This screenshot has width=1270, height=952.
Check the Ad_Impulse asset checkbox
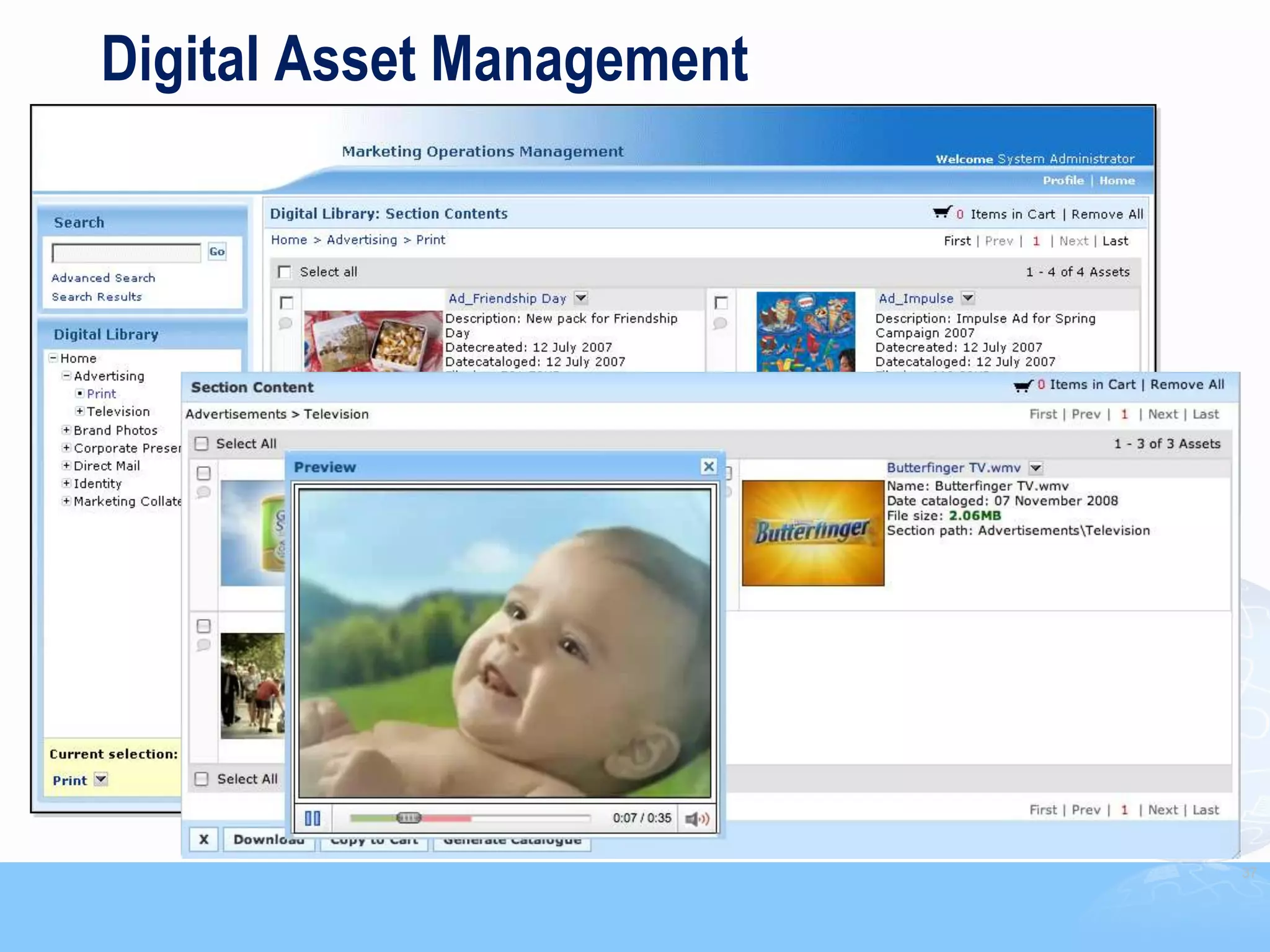(721, 302)
